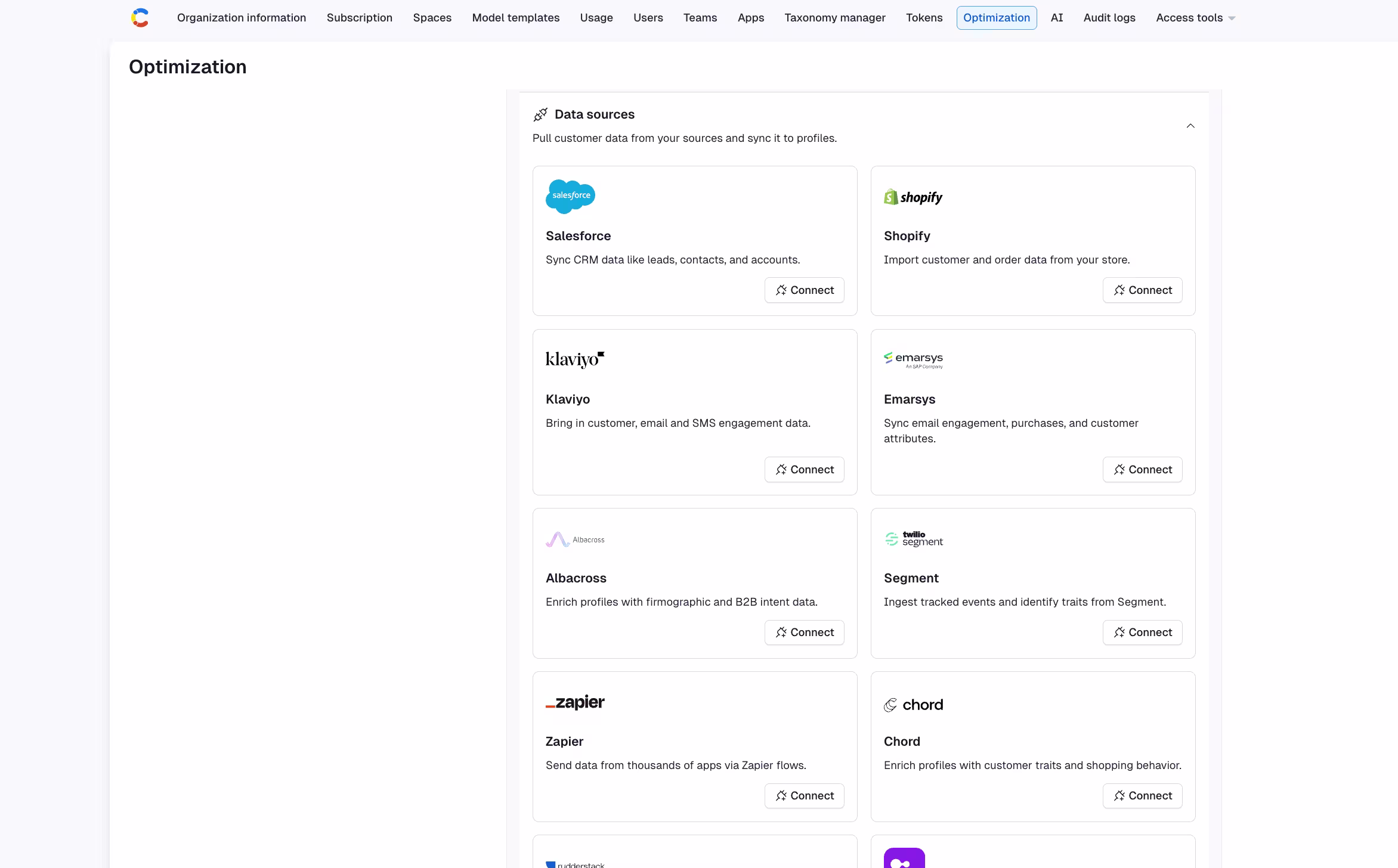Open the Users tab

click(x=648, y=18)
